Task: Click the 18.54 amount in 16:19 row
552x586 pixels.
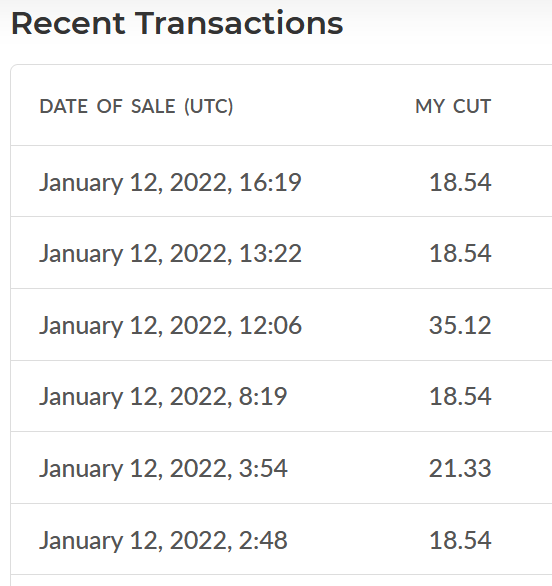Action: pyautogui.click(x=460, y=182)
